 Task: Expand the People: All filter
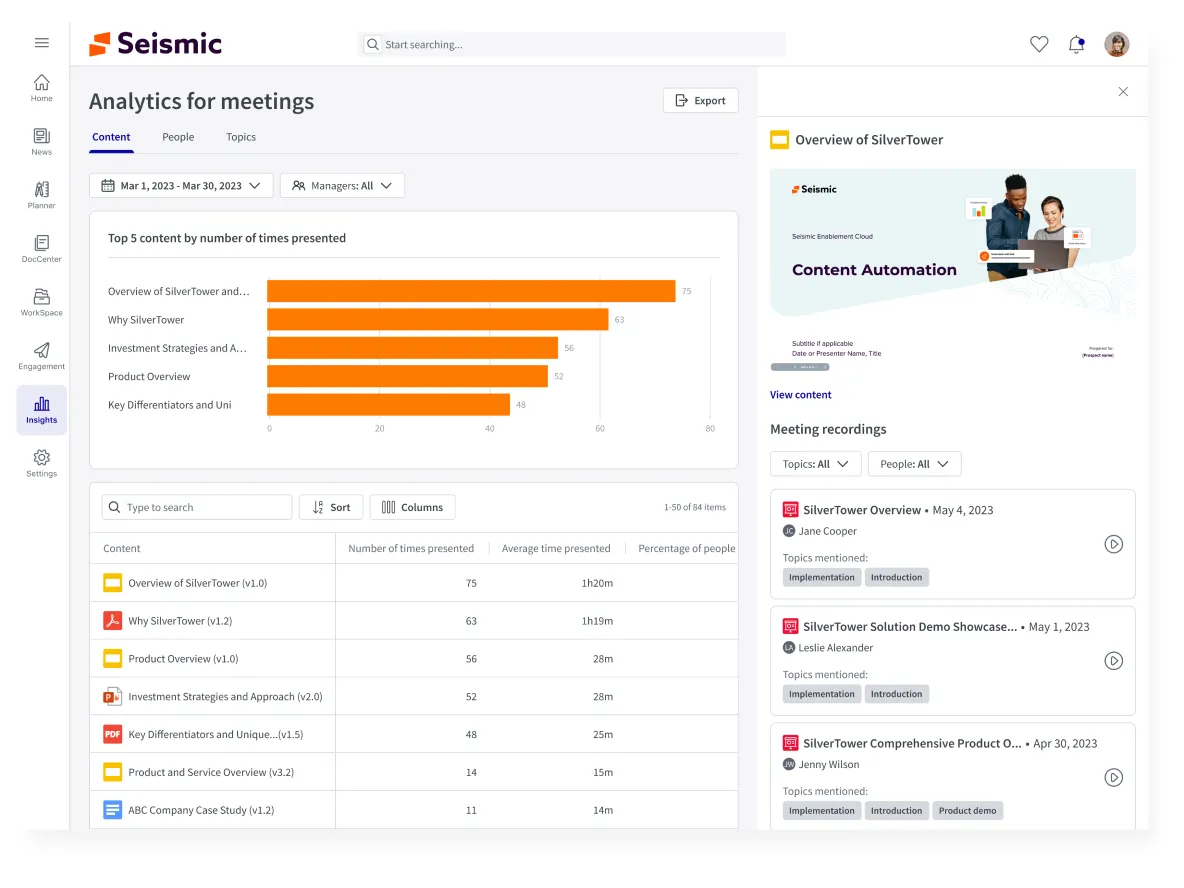point(914,464)
